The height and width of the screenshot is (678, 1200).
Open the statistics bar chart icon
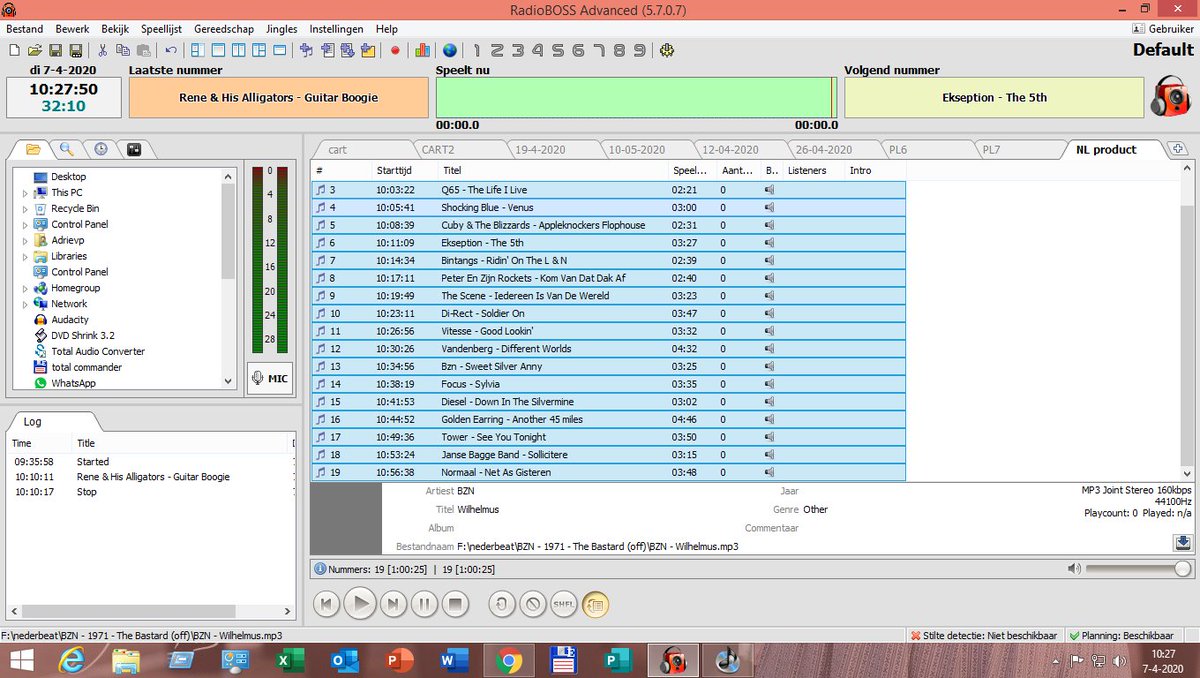coord(422,50)
